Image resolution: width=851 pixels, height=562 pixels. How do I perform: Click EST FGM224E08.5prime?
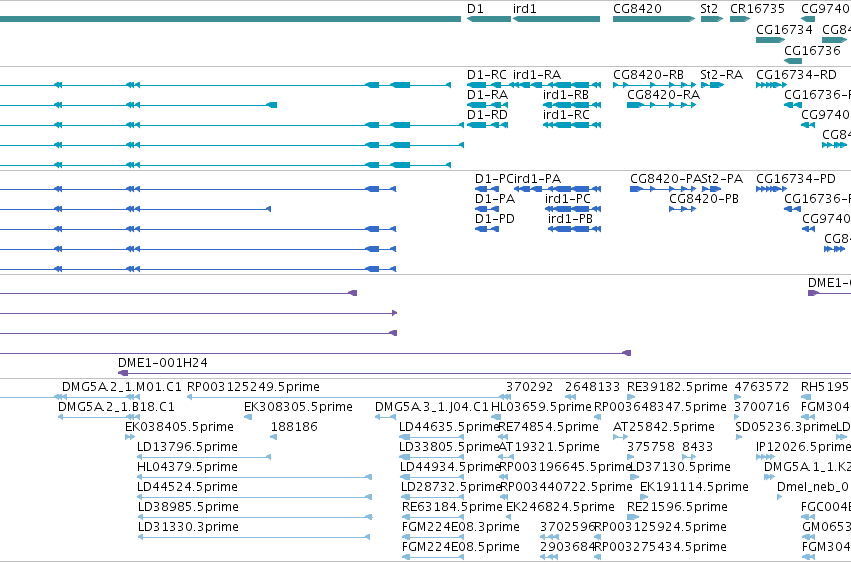pyautogui.click(x=461, y=548)
